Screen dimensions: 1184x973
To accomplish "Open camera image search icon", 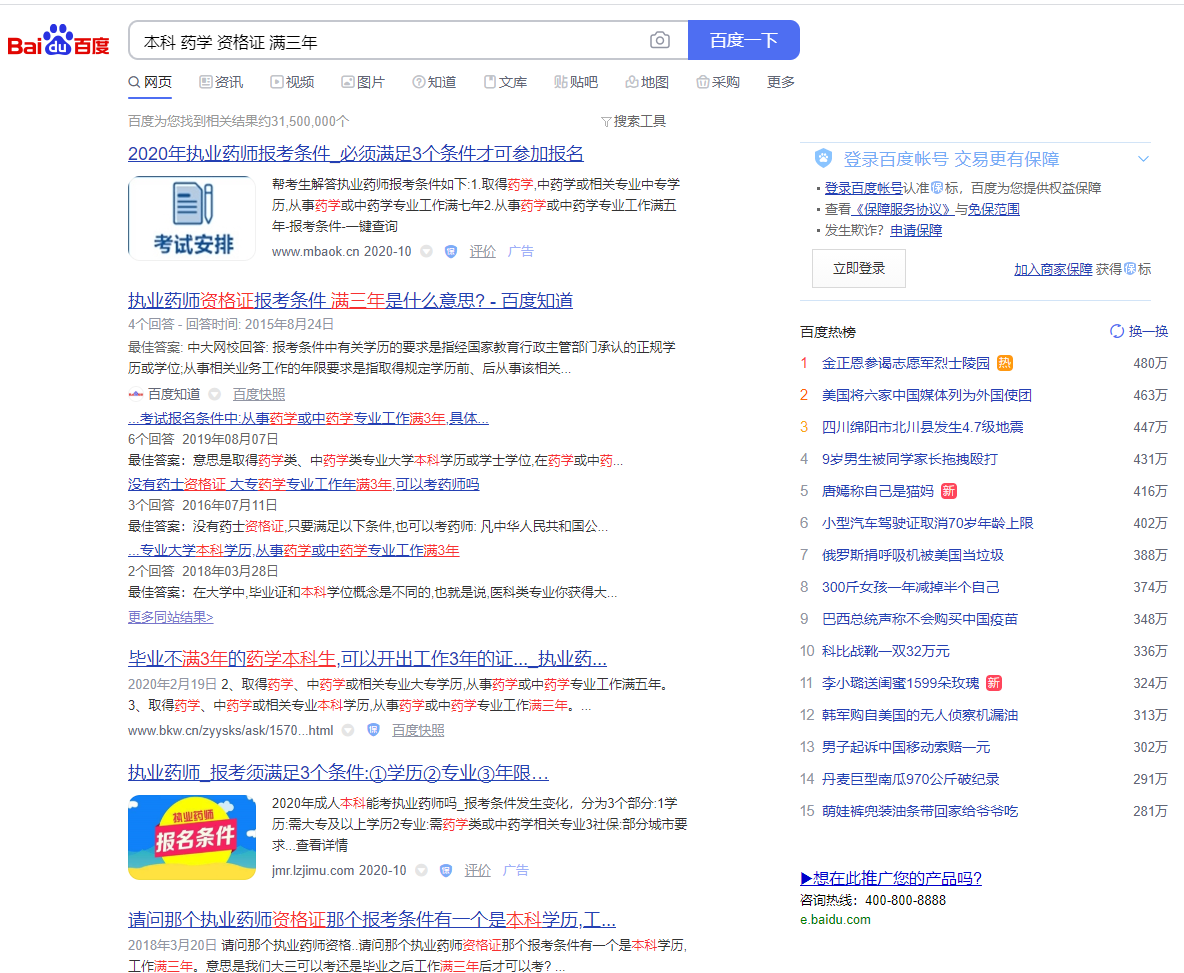I will click(660, 40).
